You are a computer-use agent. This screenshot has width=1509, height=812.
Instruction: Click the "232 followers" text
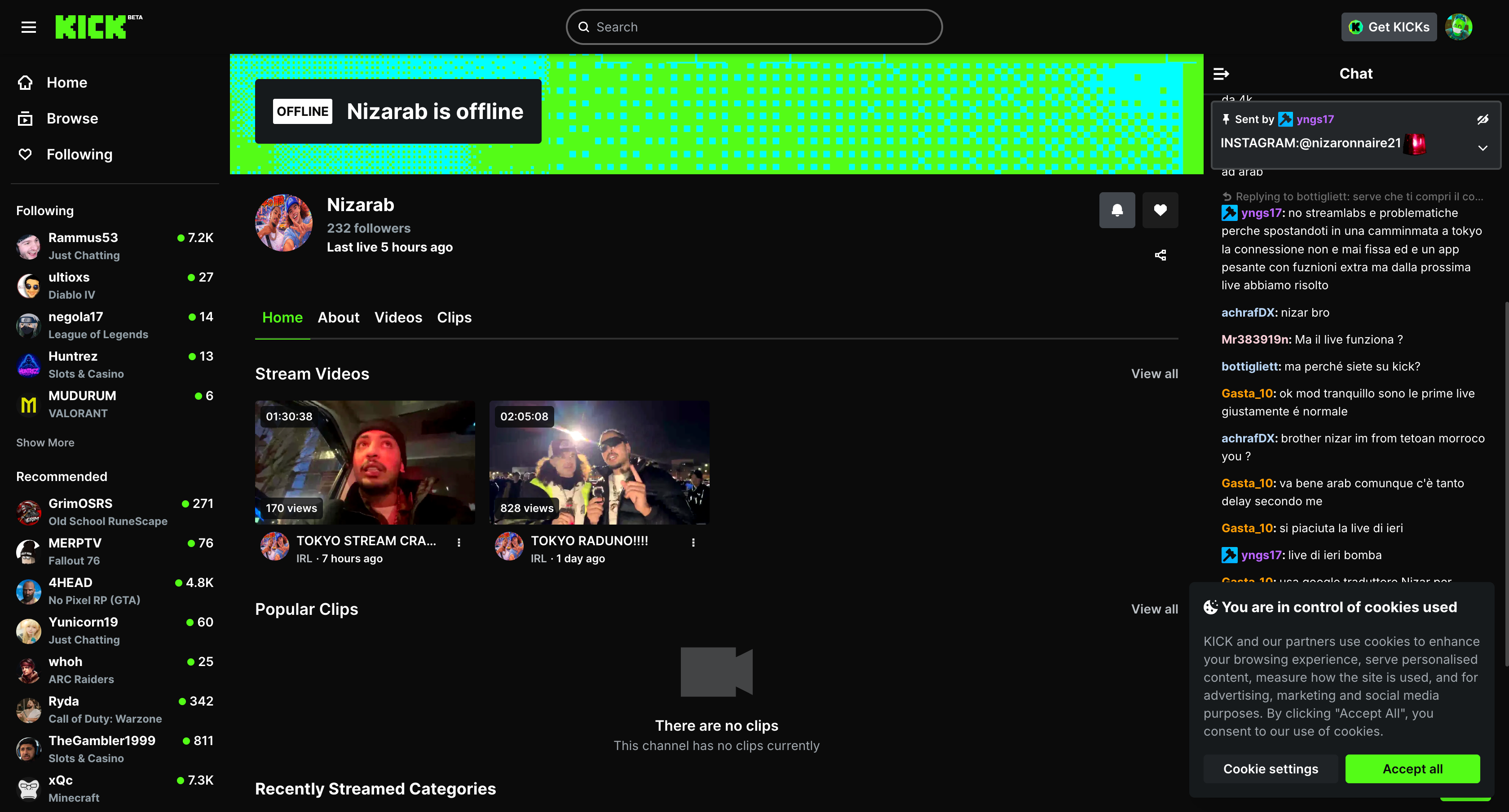tap(368, 229)
